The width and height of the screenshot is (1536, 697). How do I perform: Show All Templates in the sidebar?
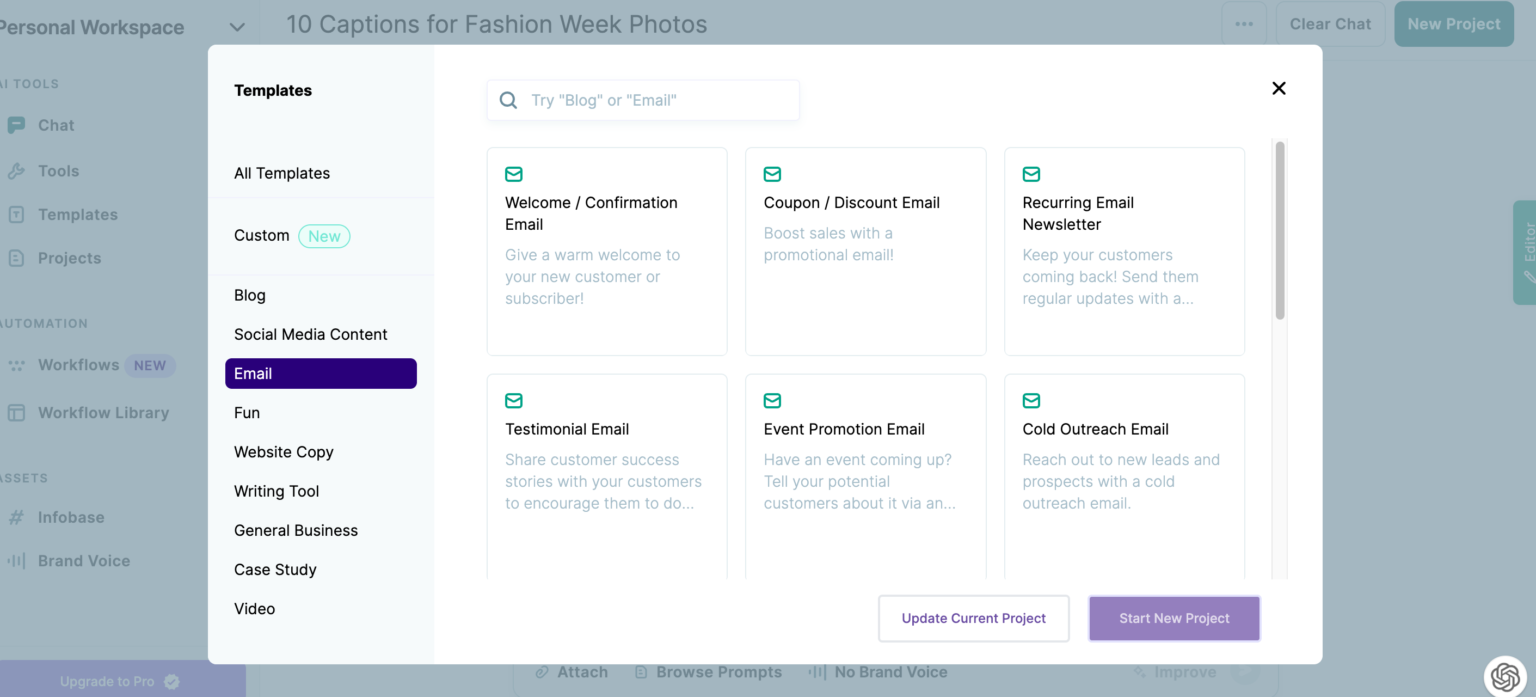point(282,173)
